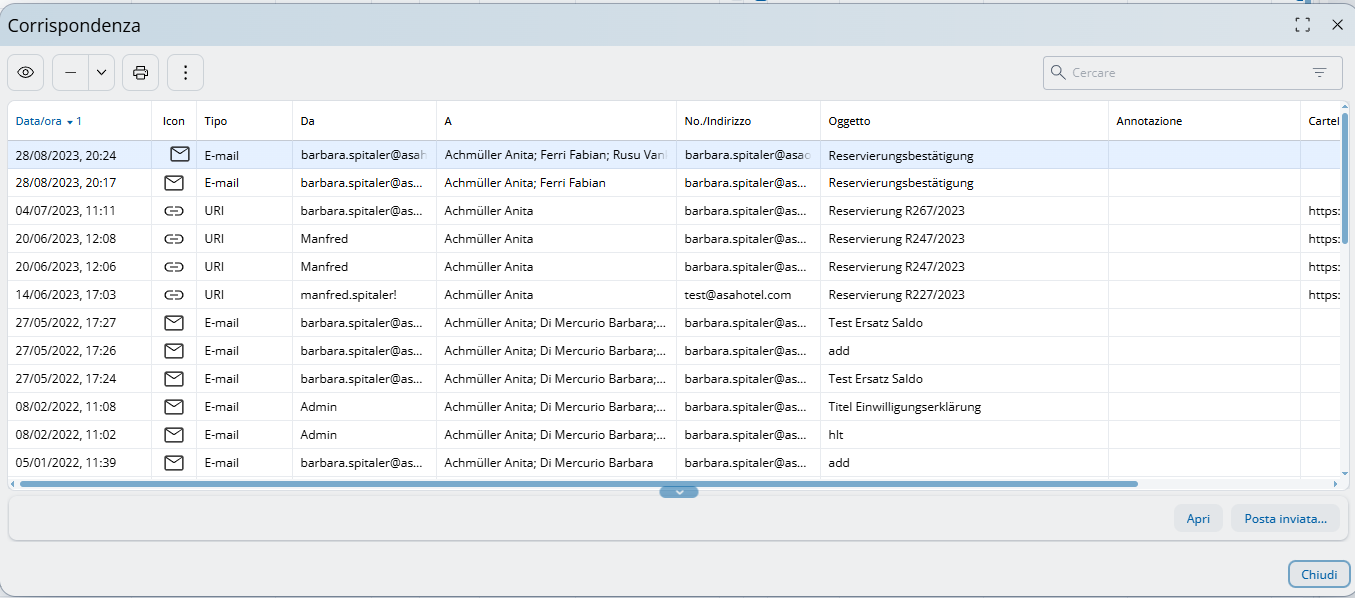Click the Chiudi button
The height and width of the screenshot is (598, 1355).
[x=1319, y=574]
